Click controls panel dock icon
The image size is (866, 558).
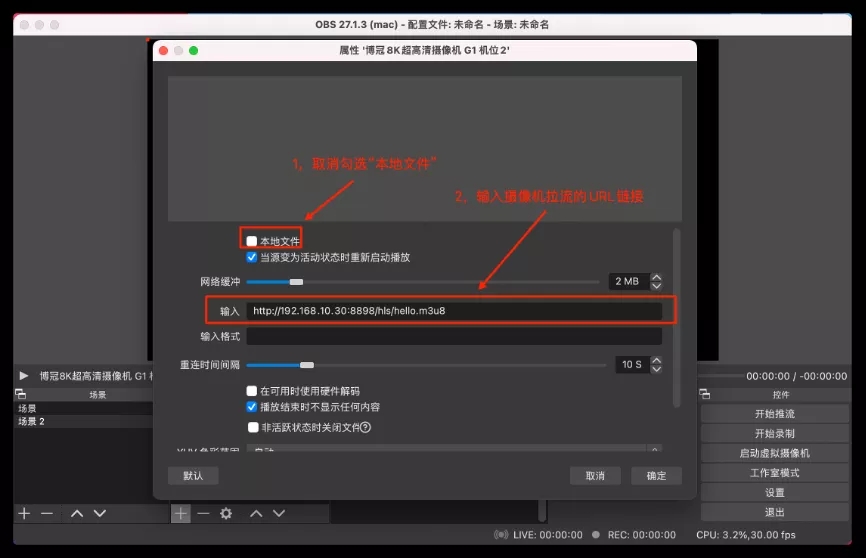click(x=705, y=394)
